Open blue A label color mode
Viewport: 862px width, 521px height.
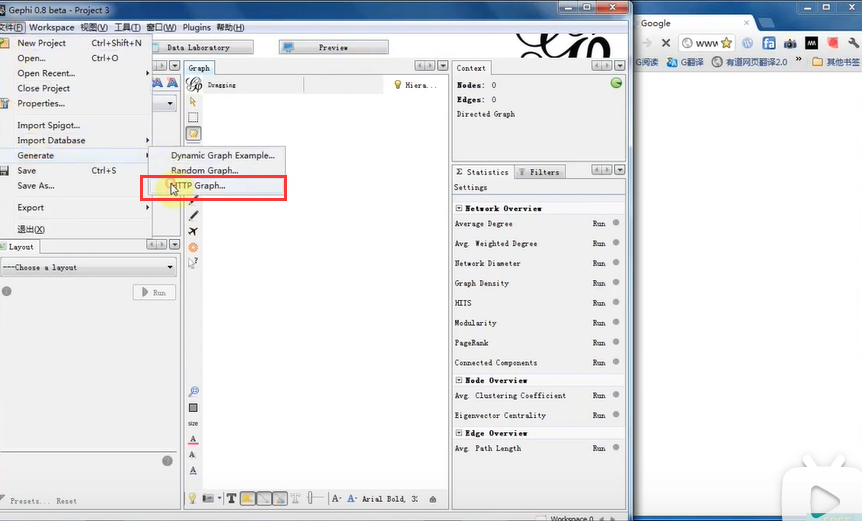pyautogui.click(x=352, y=498)
